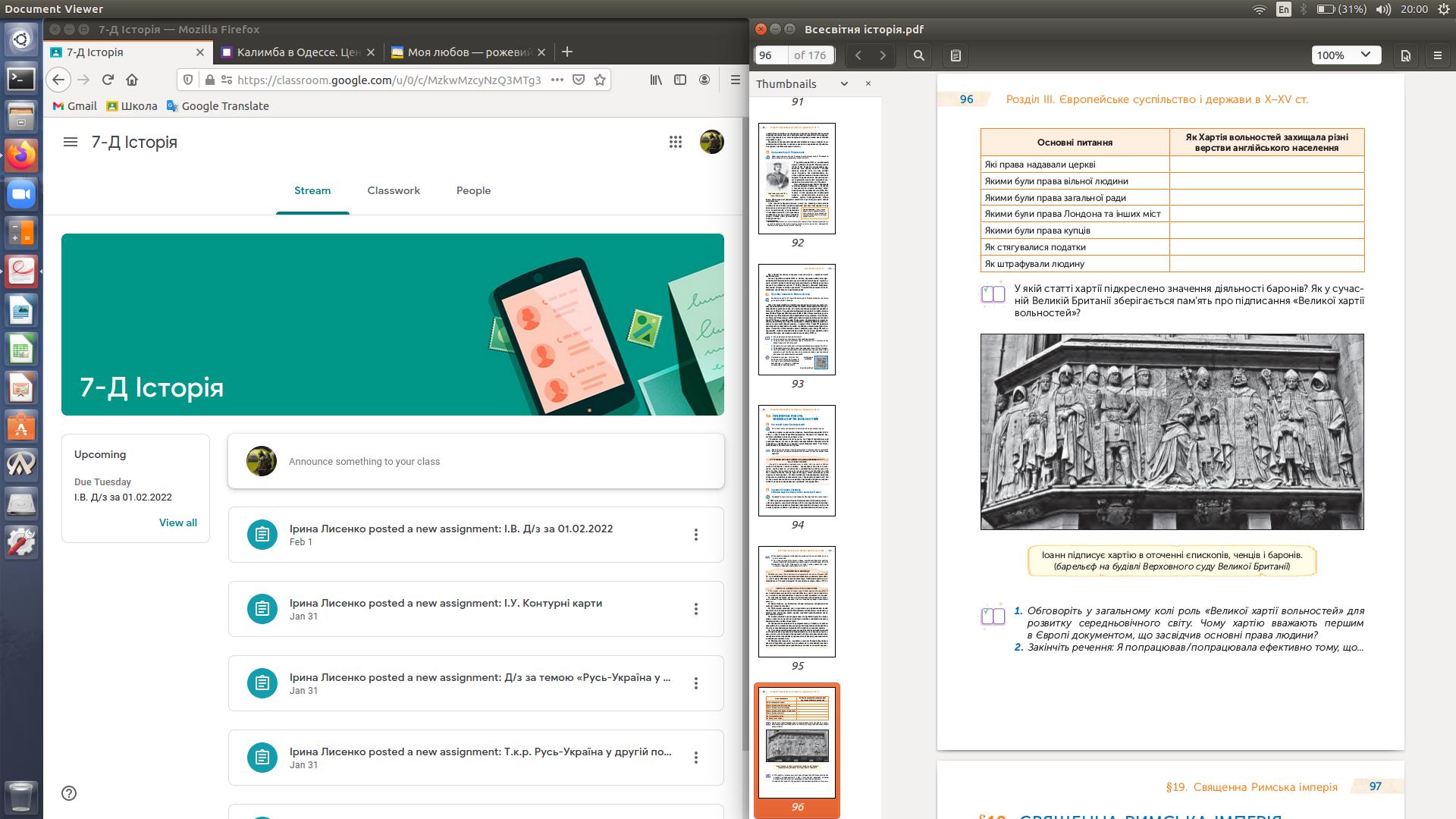
Task: Go to previous page arrow
Action: click(x=858, y=55)
